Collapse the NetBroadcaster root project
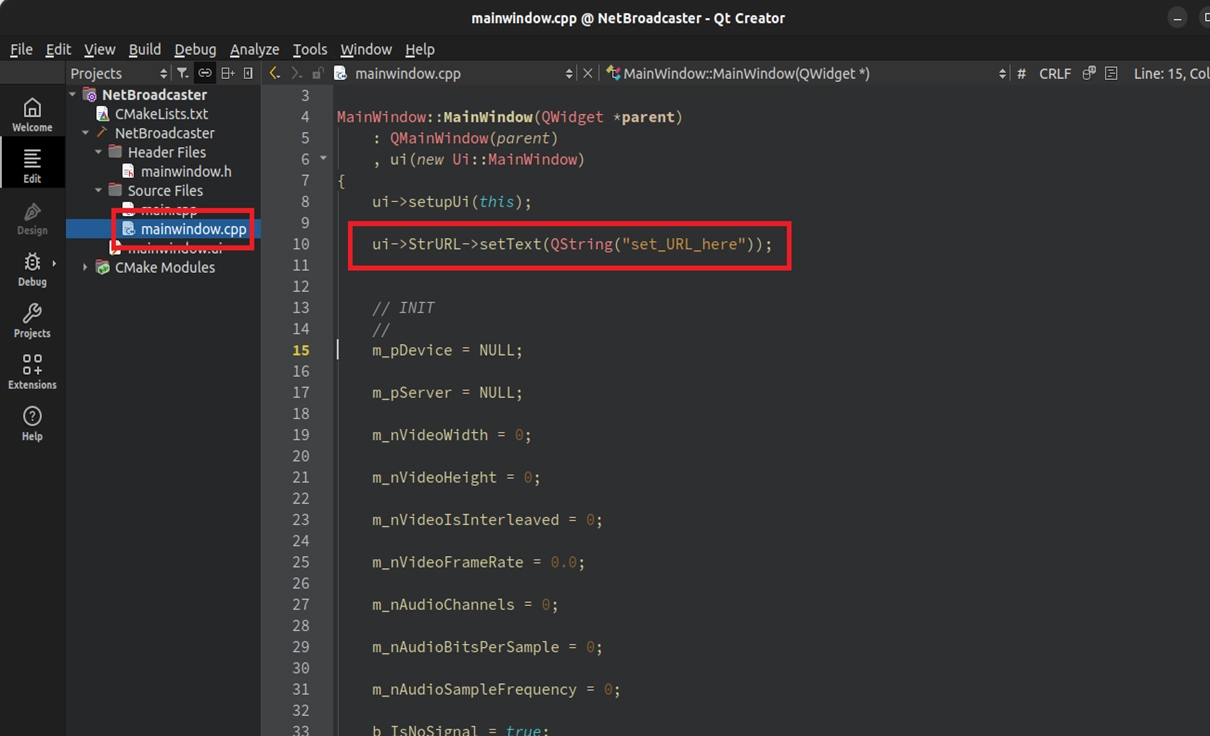 tap(73, 95)
